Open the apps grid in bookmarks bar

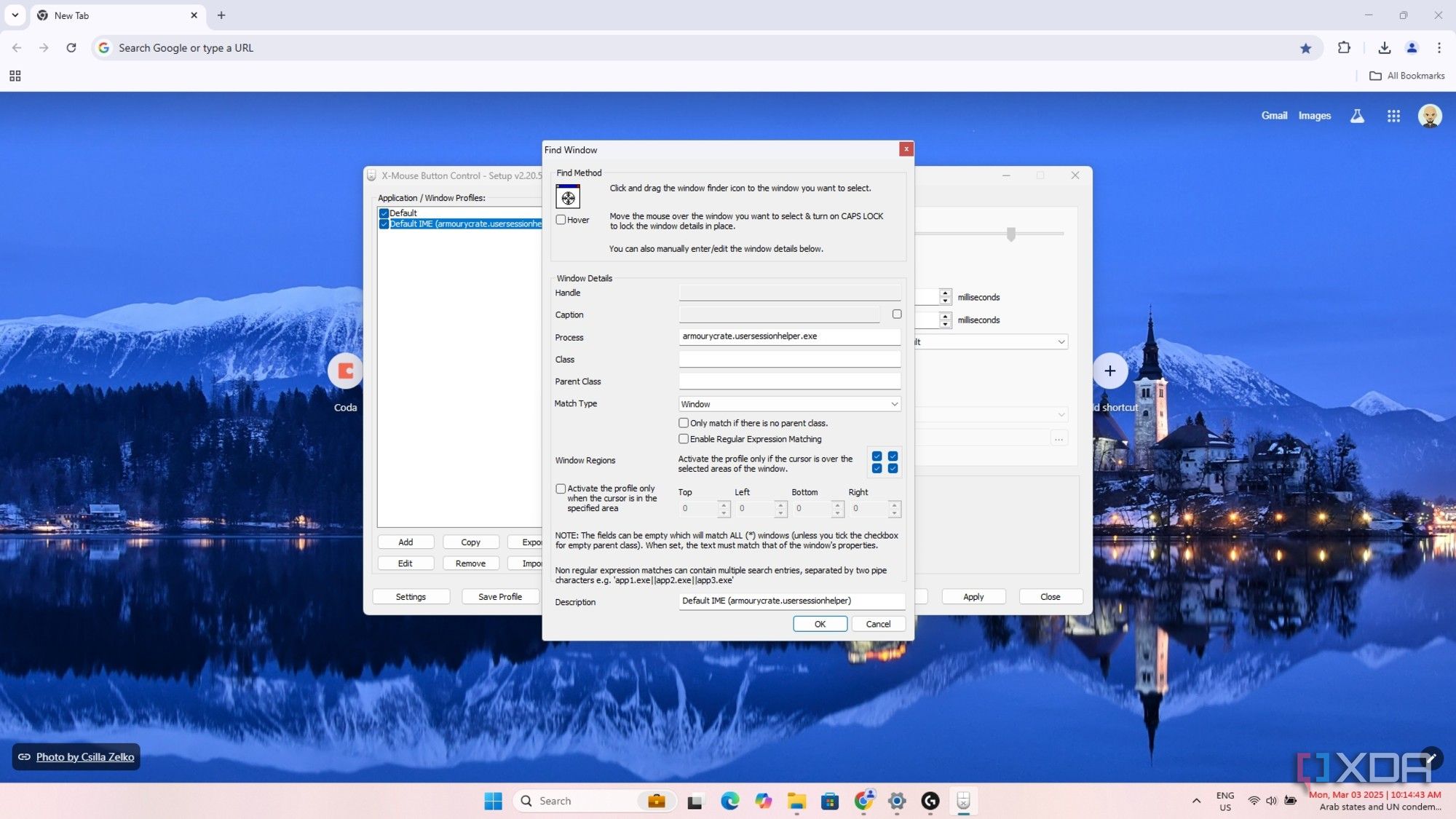[x=15, y=76]
